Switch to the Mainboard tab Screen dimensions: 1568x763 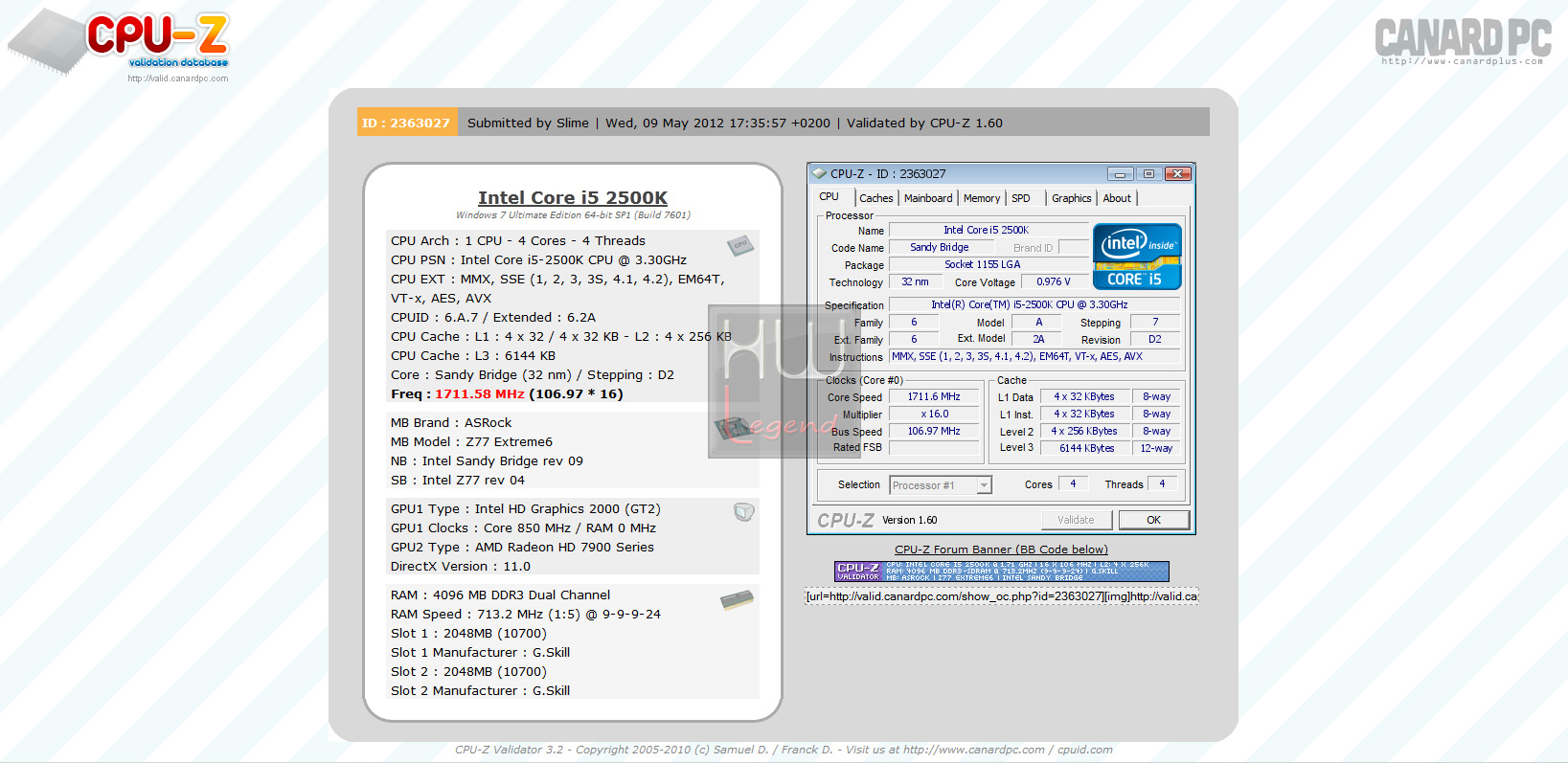(928, 198)
